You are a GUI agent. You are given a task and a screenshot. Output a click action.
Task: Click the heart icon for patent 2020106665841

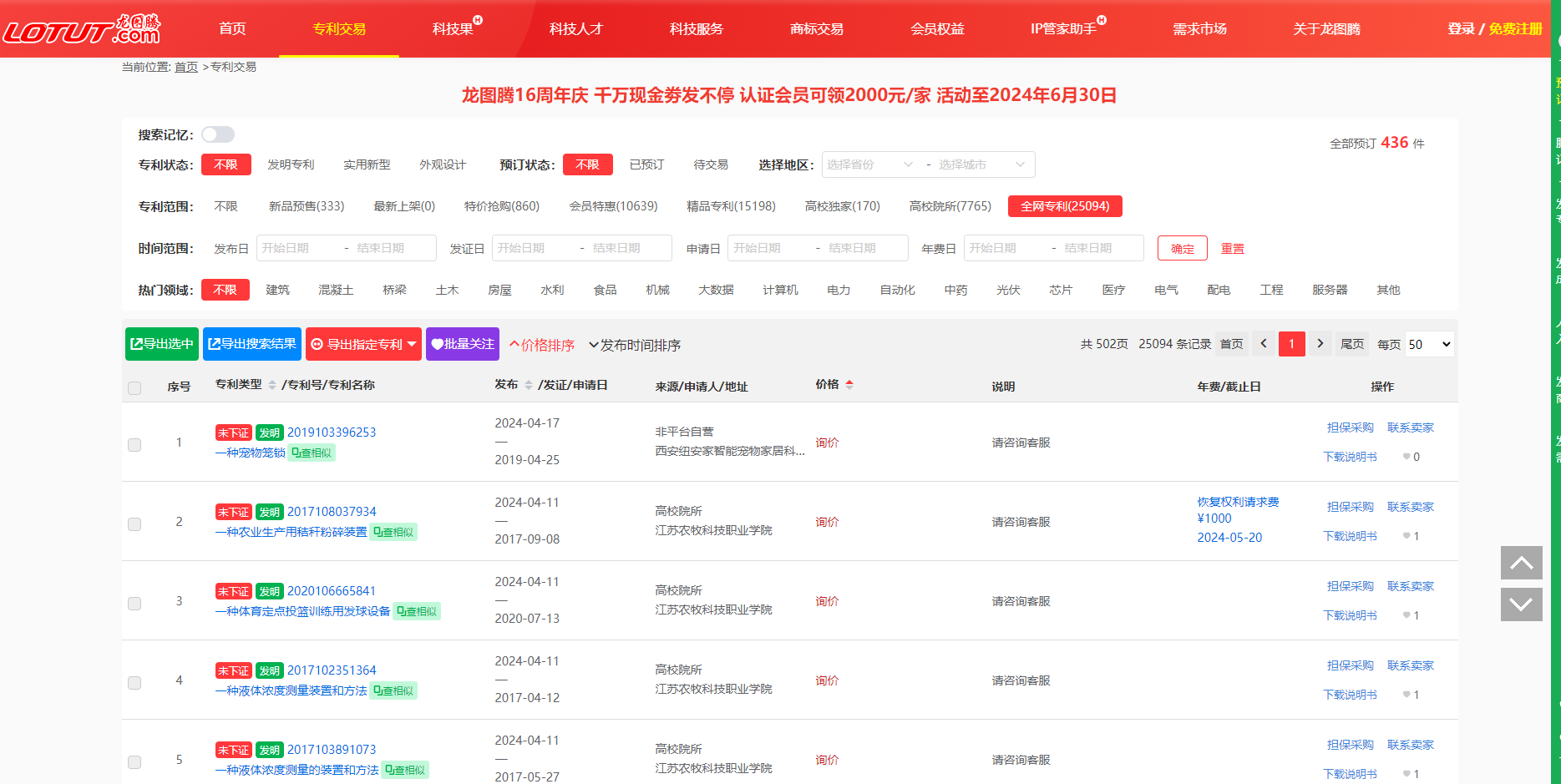(x=1406, y=615)
